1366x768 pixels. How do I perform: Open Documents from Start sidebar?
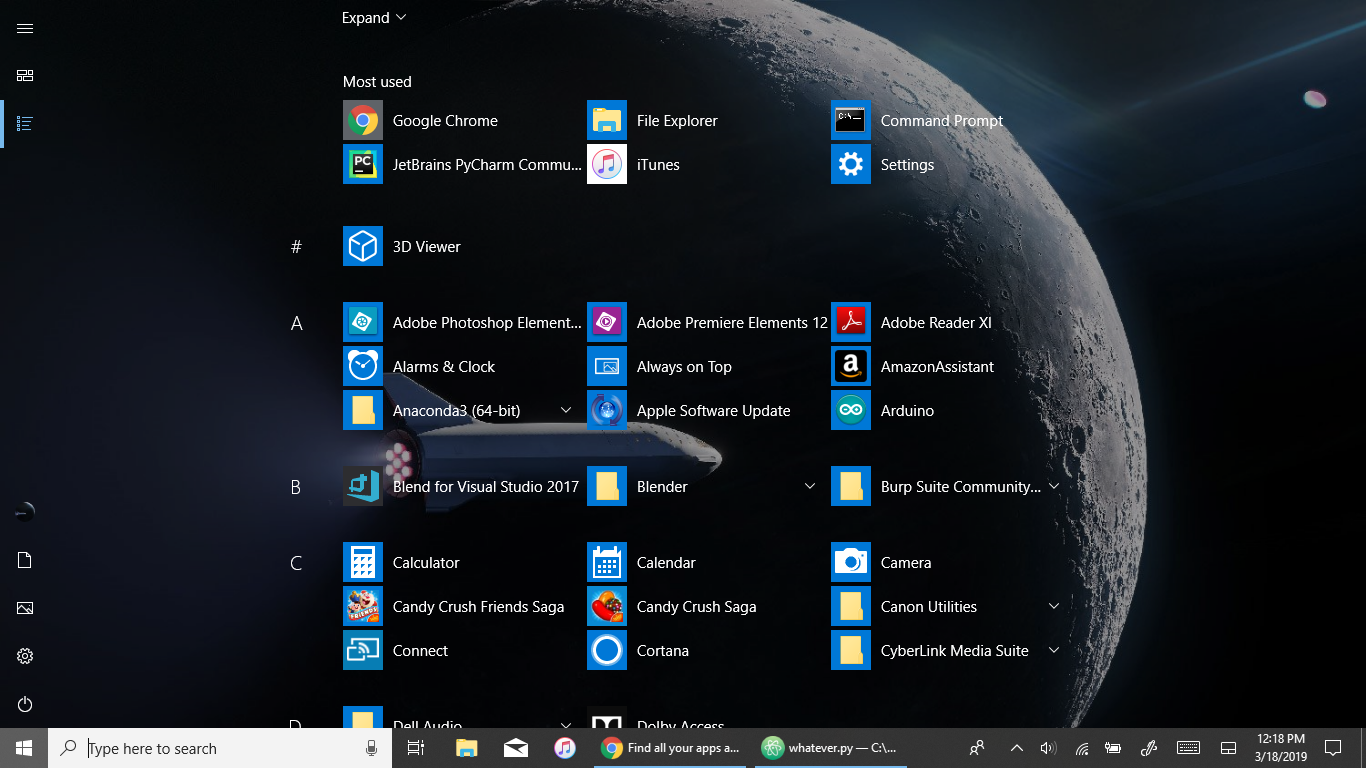coord(25,560)
